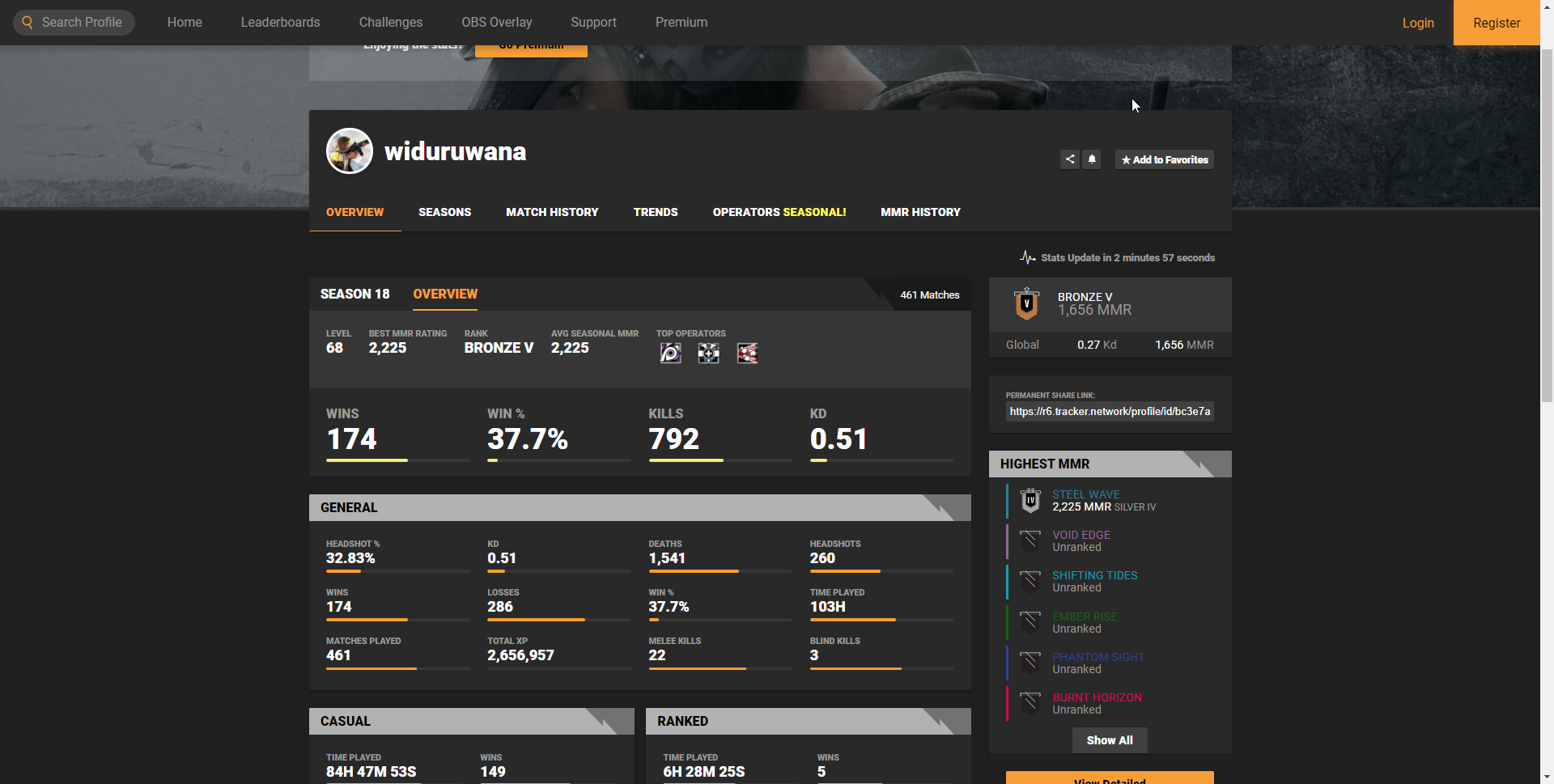Open Leaderboards in the top navigation

point(280,23)
